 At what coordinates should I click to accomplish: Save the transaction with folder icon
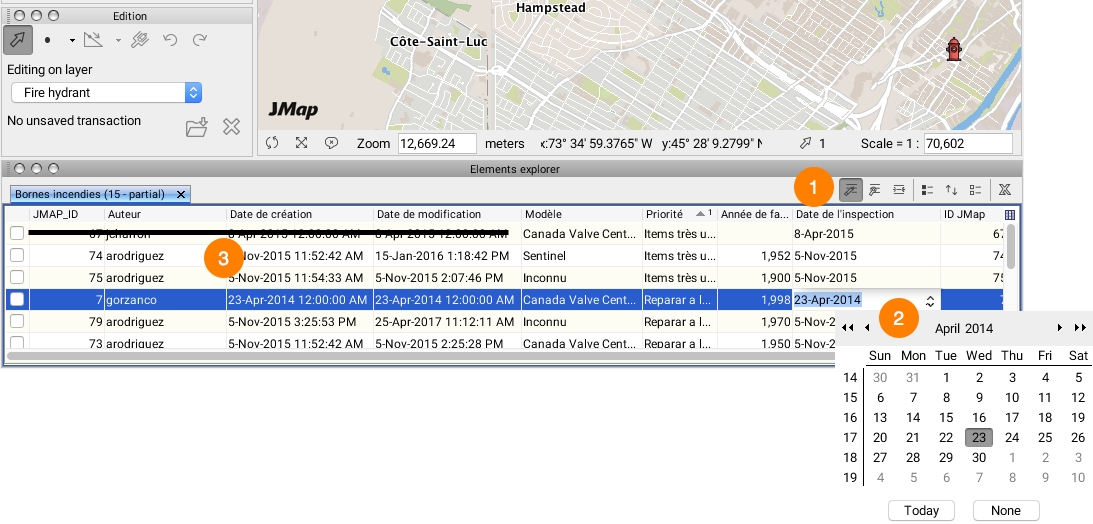(197, 127)
